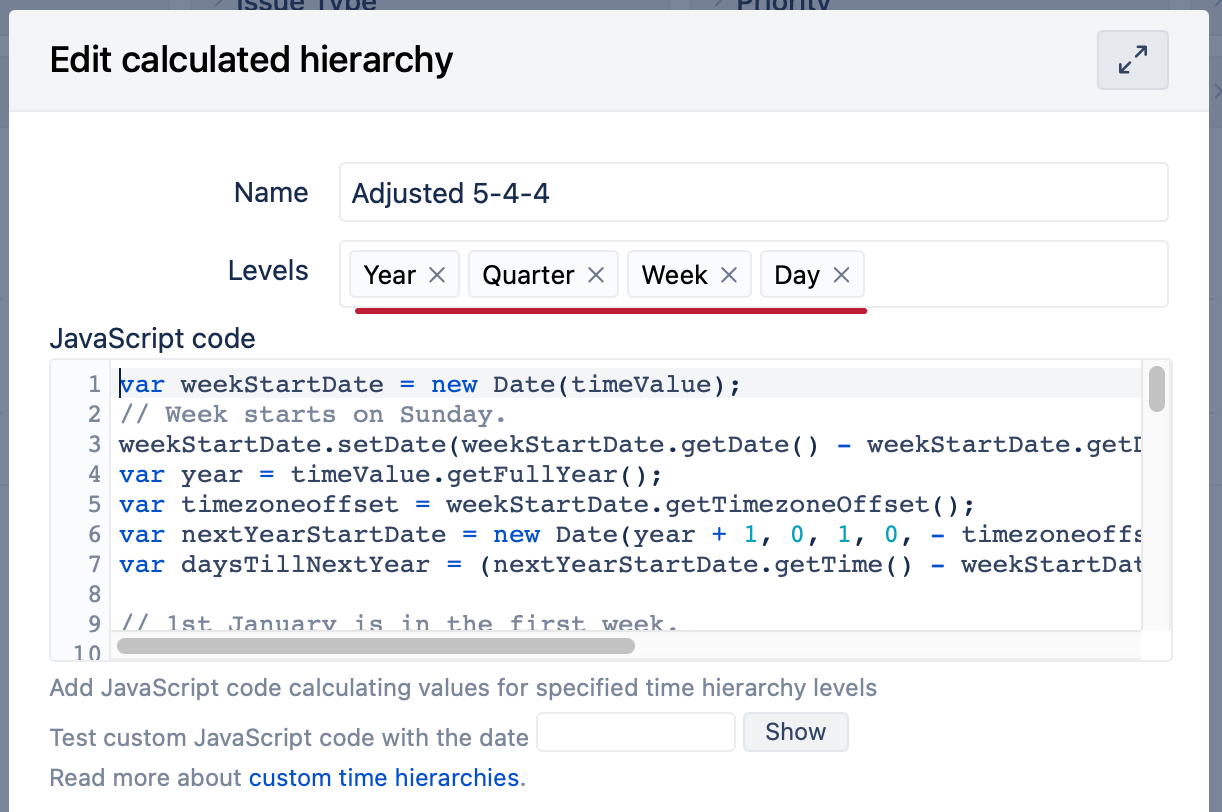This screenshot has height=812, width=1222.
Task: Remove the Week level tag
Action: [x=729, y=275]
